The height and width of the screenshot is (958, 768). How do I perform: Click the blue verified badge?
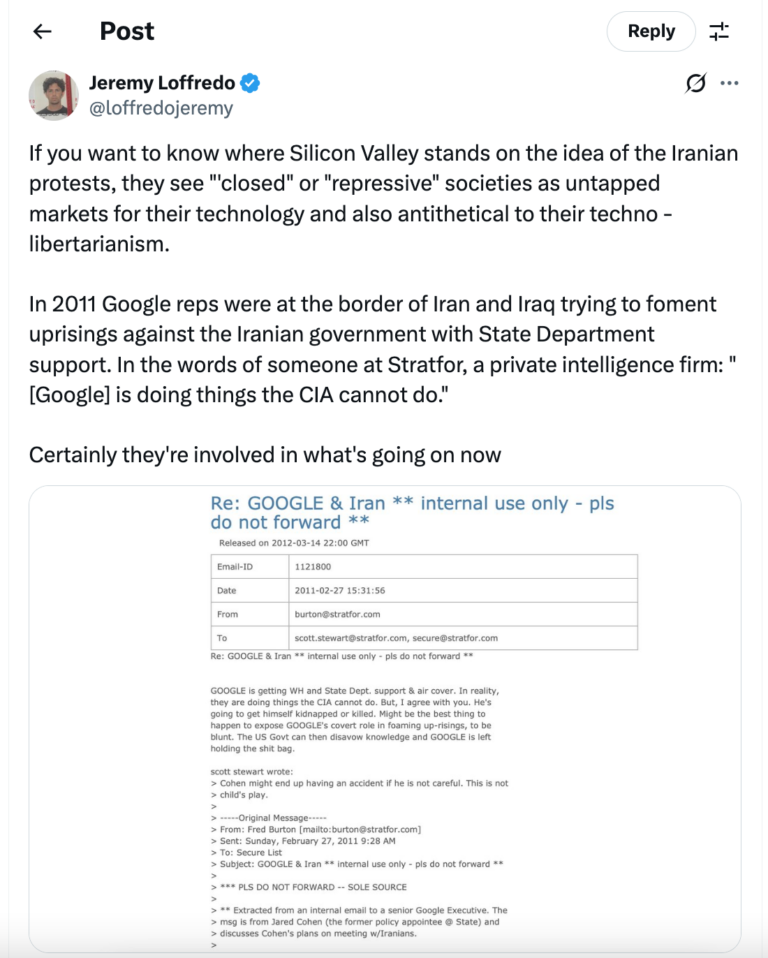click(250, 83)
